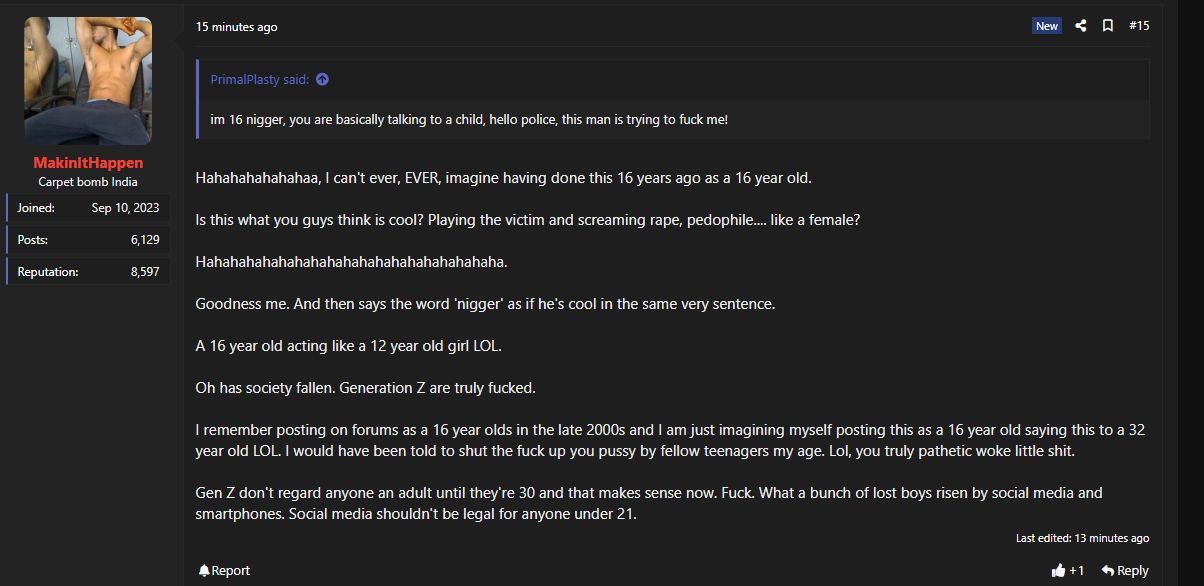
Task: Click the blue New badge
Action: pos(1047,26)
